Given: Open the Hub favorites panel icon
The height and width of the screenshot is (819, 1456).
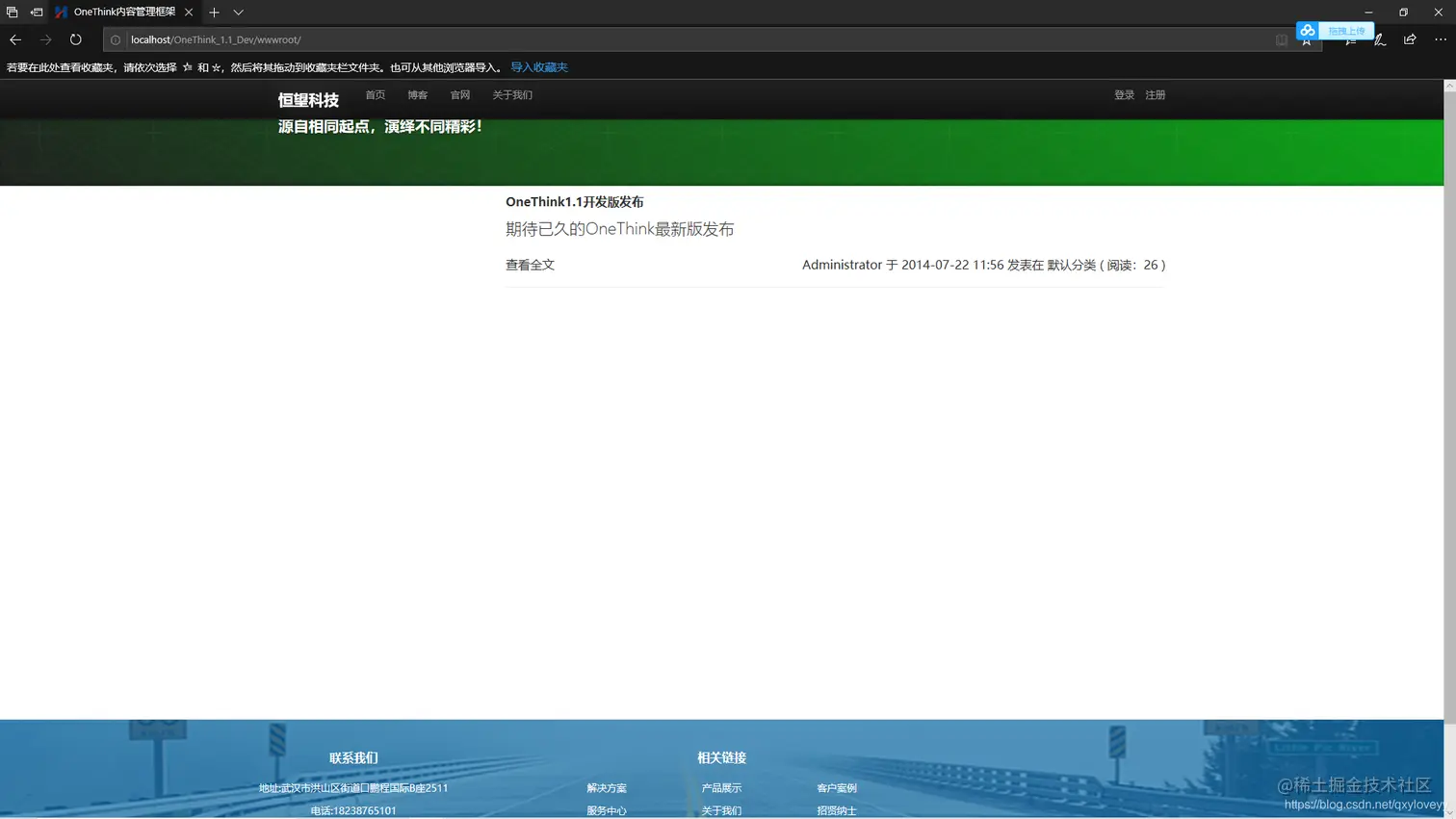Looking at the screenshot, I should click(1350, 39).
